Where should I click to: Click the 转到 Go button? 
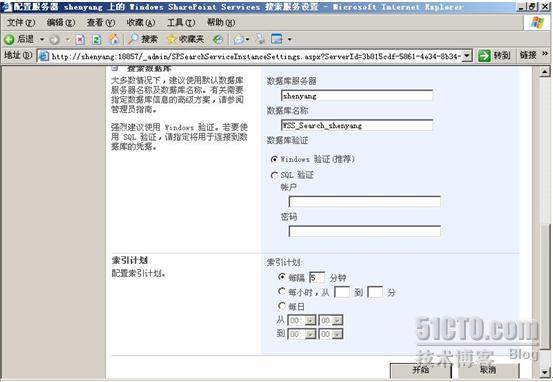point(494,56)
